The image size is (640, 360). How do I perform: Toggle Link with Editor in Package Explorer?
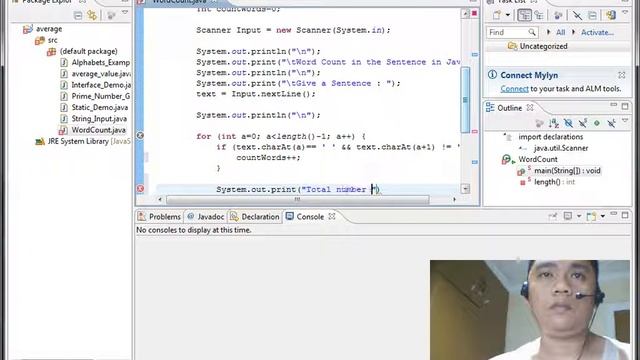92,16
